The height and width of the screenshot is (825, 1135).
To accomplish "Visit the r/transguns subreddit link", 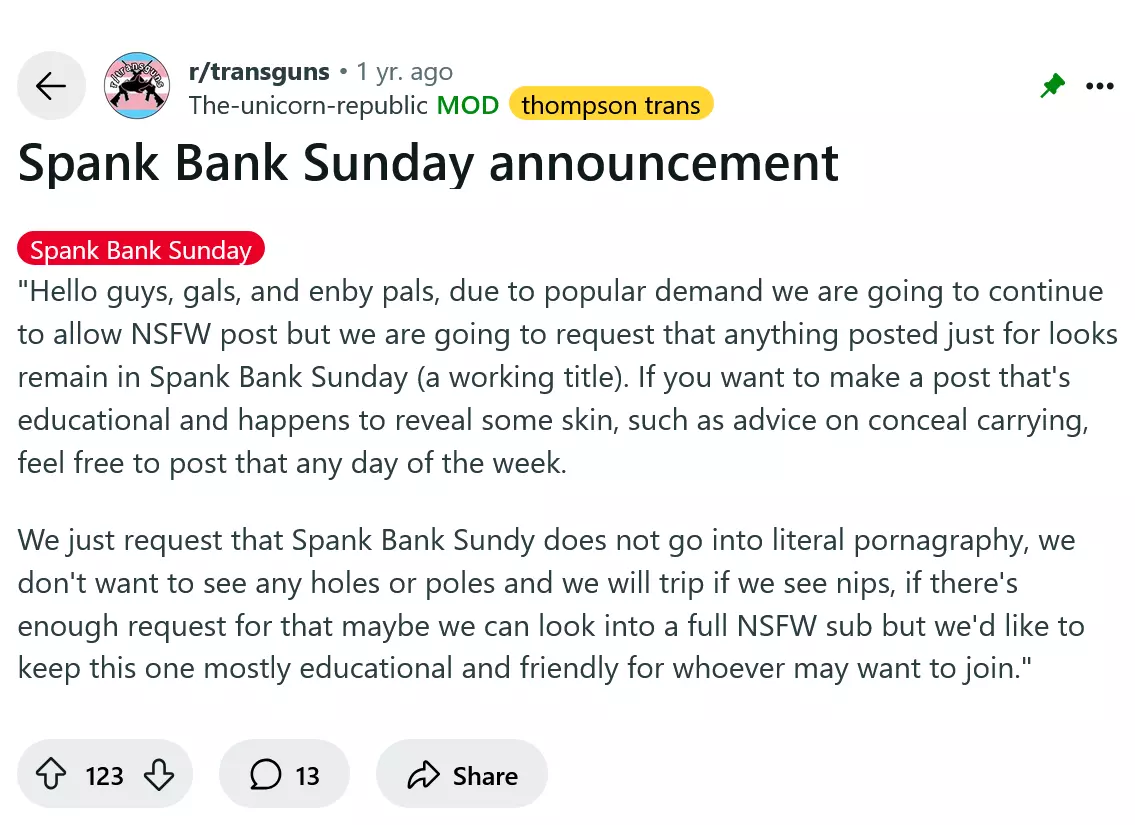I will [x=259, y=72].
